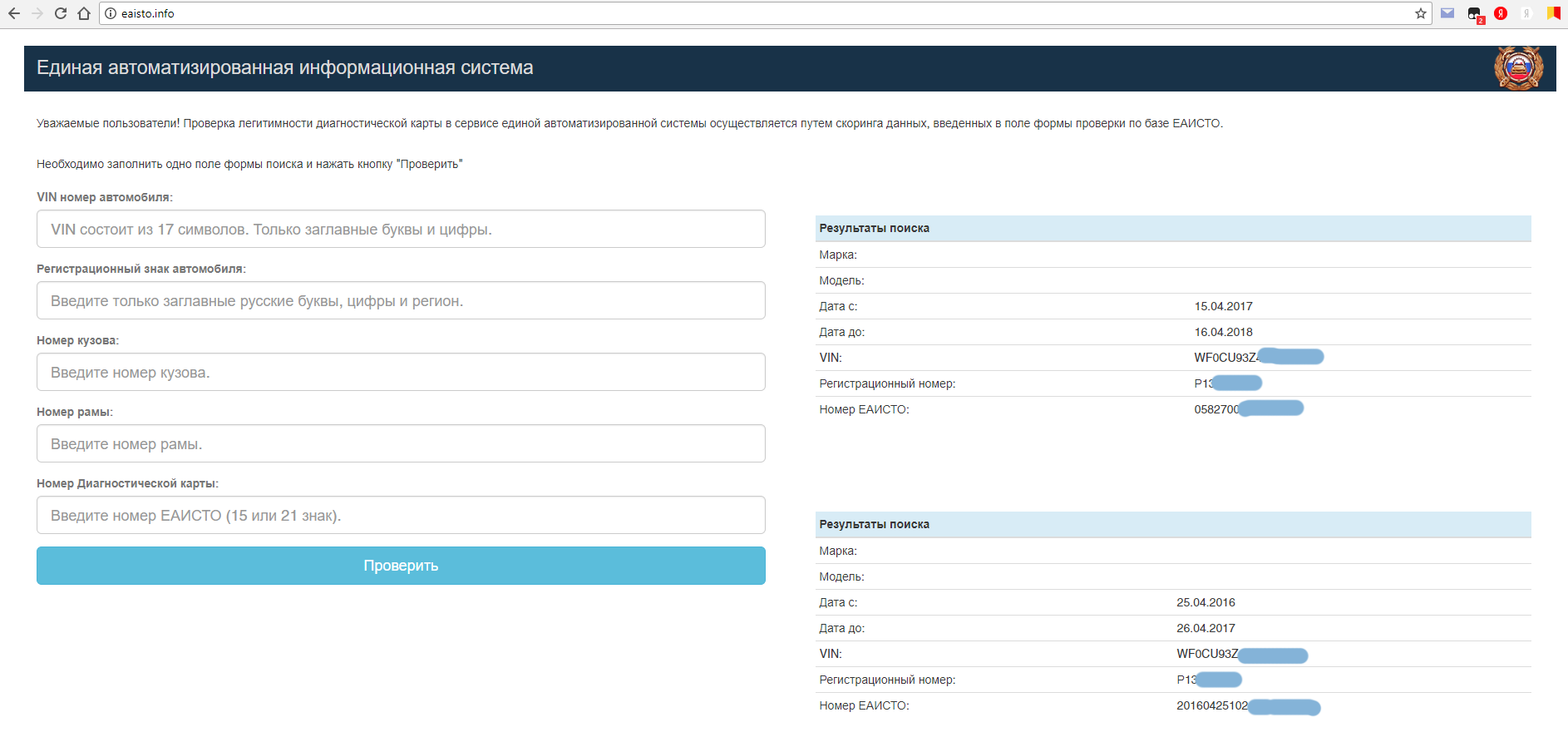Focus the address bar showing eaisto.info
1568x737 pixels.
pyautogui.click(x=765, y=13)
